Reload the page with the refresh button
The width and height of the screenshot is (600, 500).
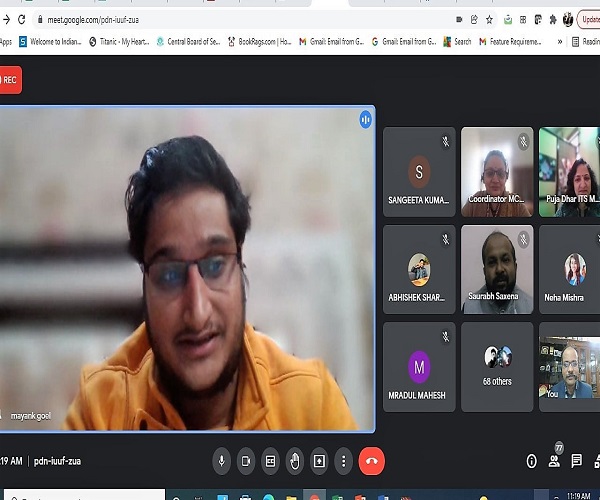click(21, 20)
